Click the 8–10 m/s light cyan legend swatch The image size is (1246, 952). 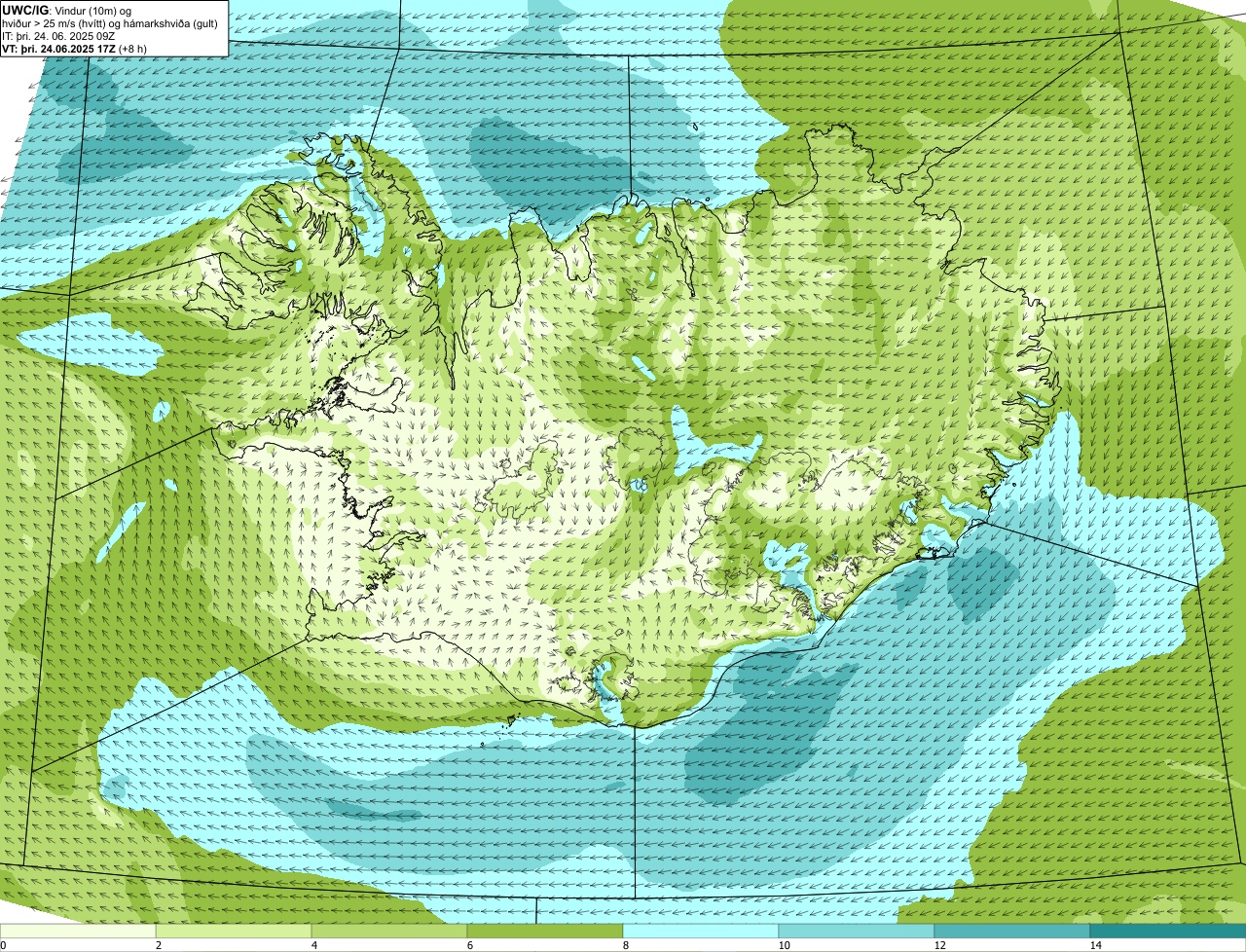coord(701,931)
